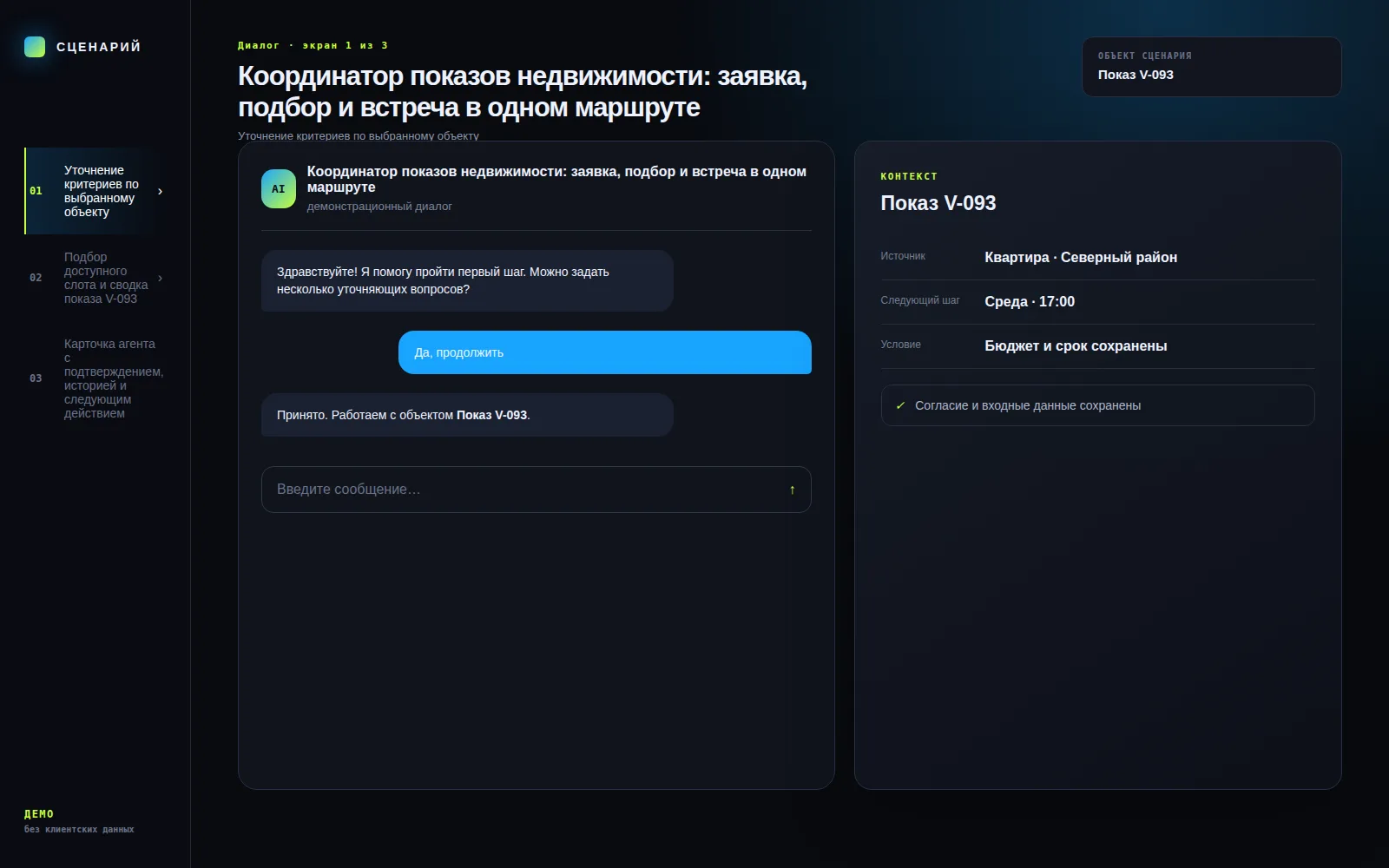The image size is (1389, 868).
Task: Click the Согласие и входные данные сохранены status
Action: pos(1098,405)
